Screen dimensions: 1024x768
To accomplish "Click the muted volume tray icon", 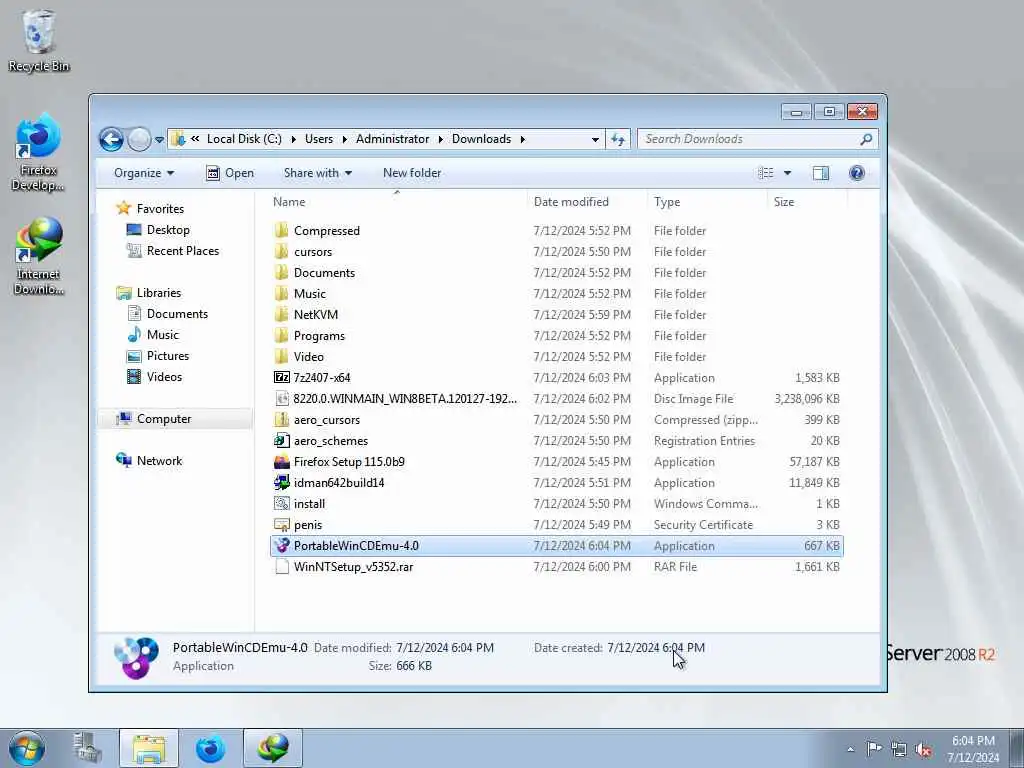I will coord(923,750).
